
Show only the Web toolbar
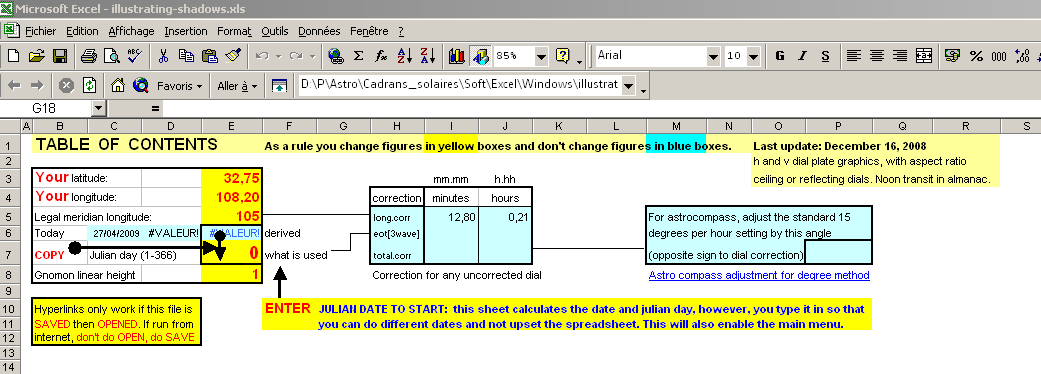pos(280,86)
